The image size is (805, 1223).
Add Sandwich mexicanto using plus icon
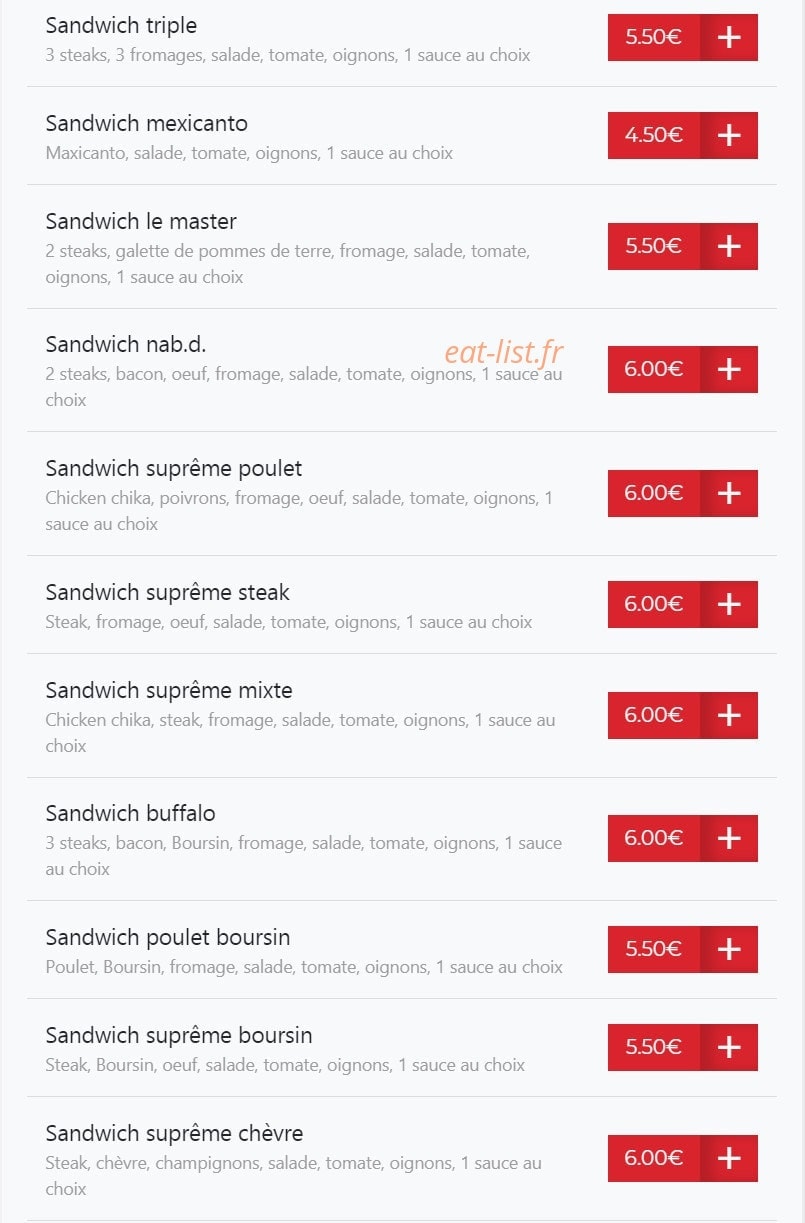pyautogui.click(x=729, y=136)
